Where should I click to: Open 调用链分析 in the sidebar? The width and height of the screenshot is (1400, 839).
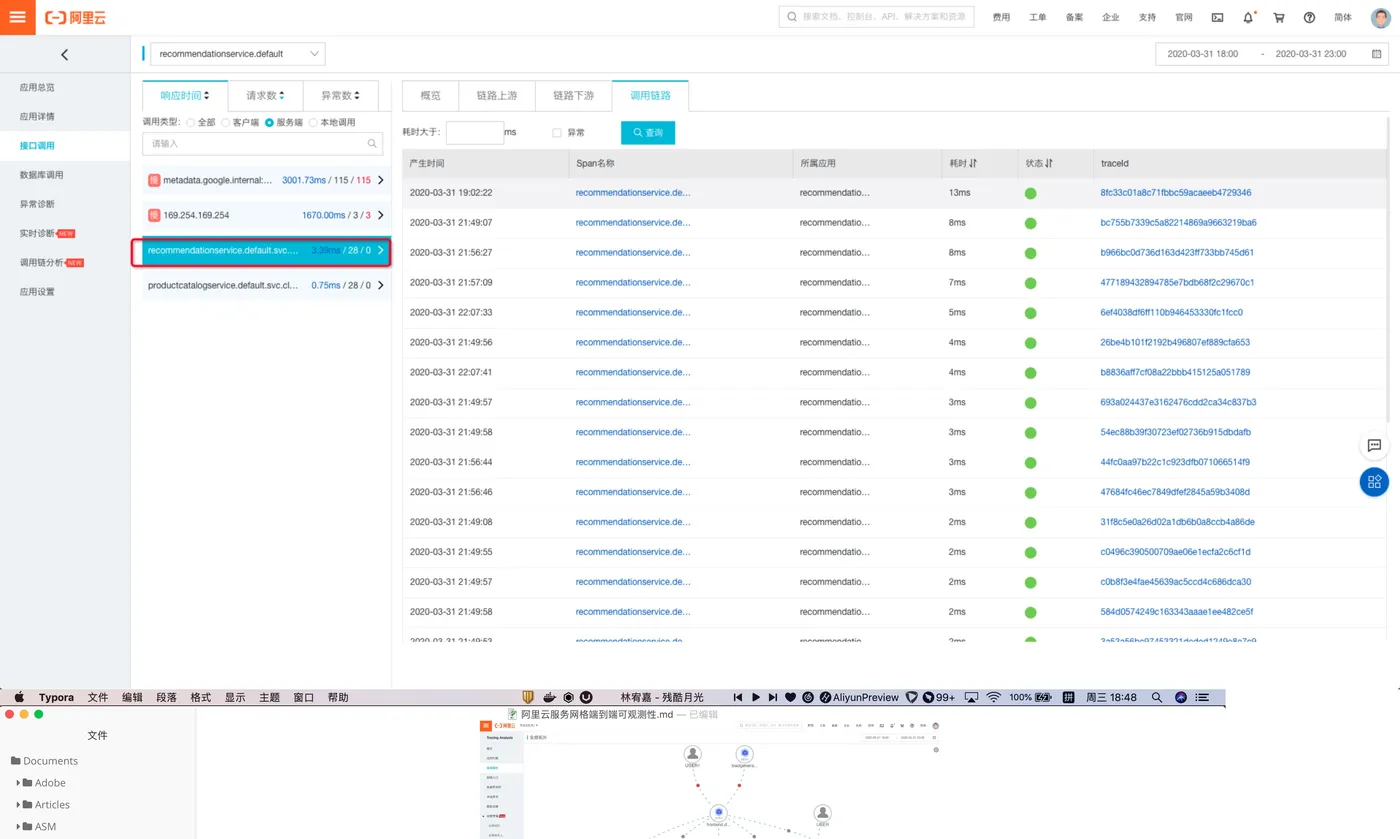[x=41, y=263]
